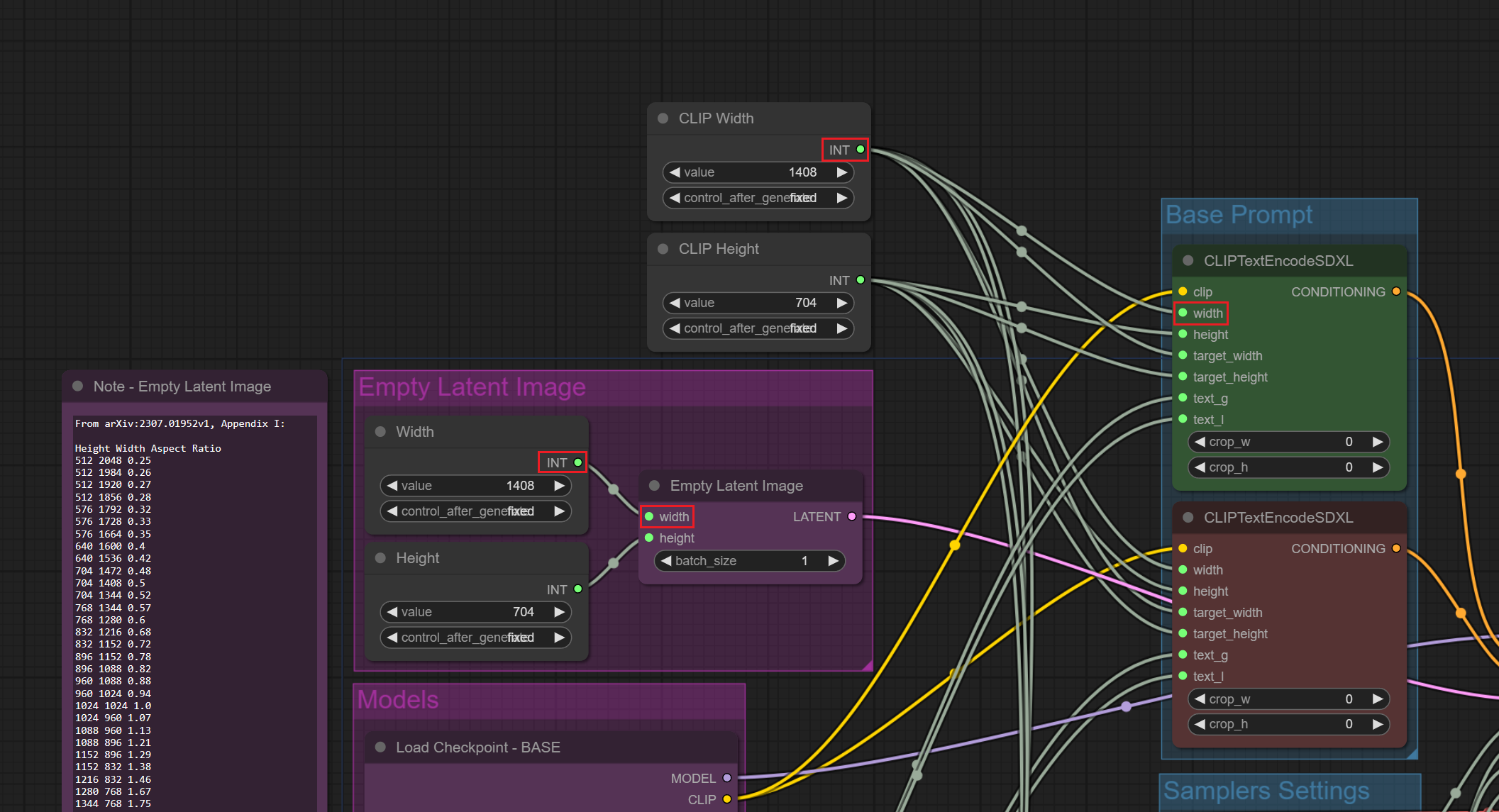Click the text_g input slot on red CLIPTextEncodeSDXL
The width and height of the screenshot is (1499, 812).
tap(1183, 655)
